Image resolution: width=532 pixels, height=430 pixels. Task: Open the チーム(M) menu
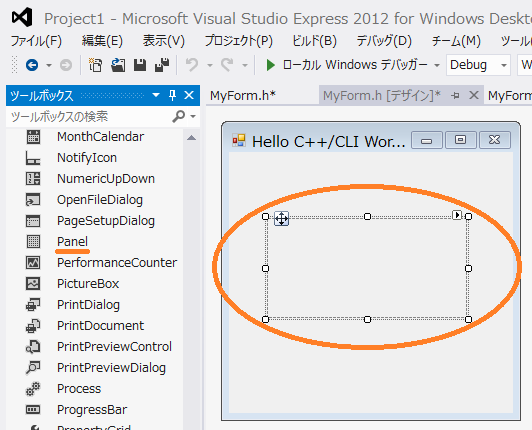pos(456,41)
